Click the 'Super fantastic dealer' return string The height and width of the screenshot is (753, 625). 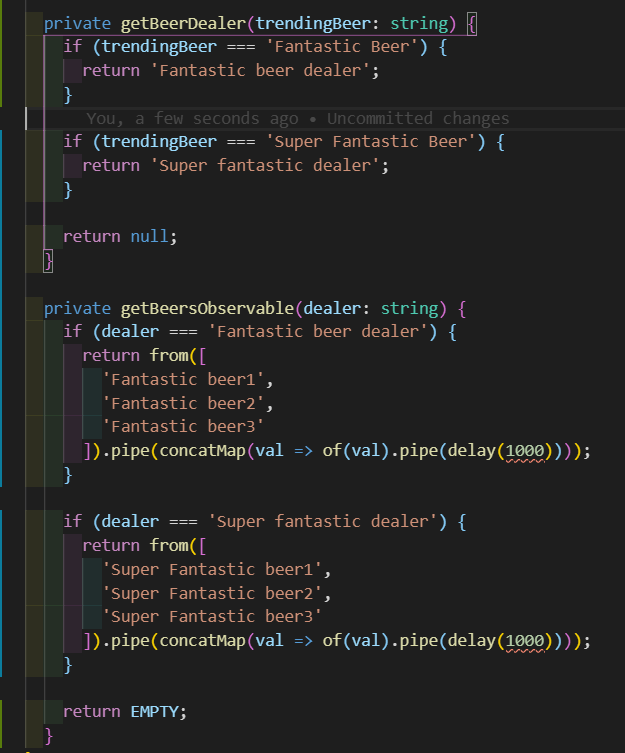[265, 166]
